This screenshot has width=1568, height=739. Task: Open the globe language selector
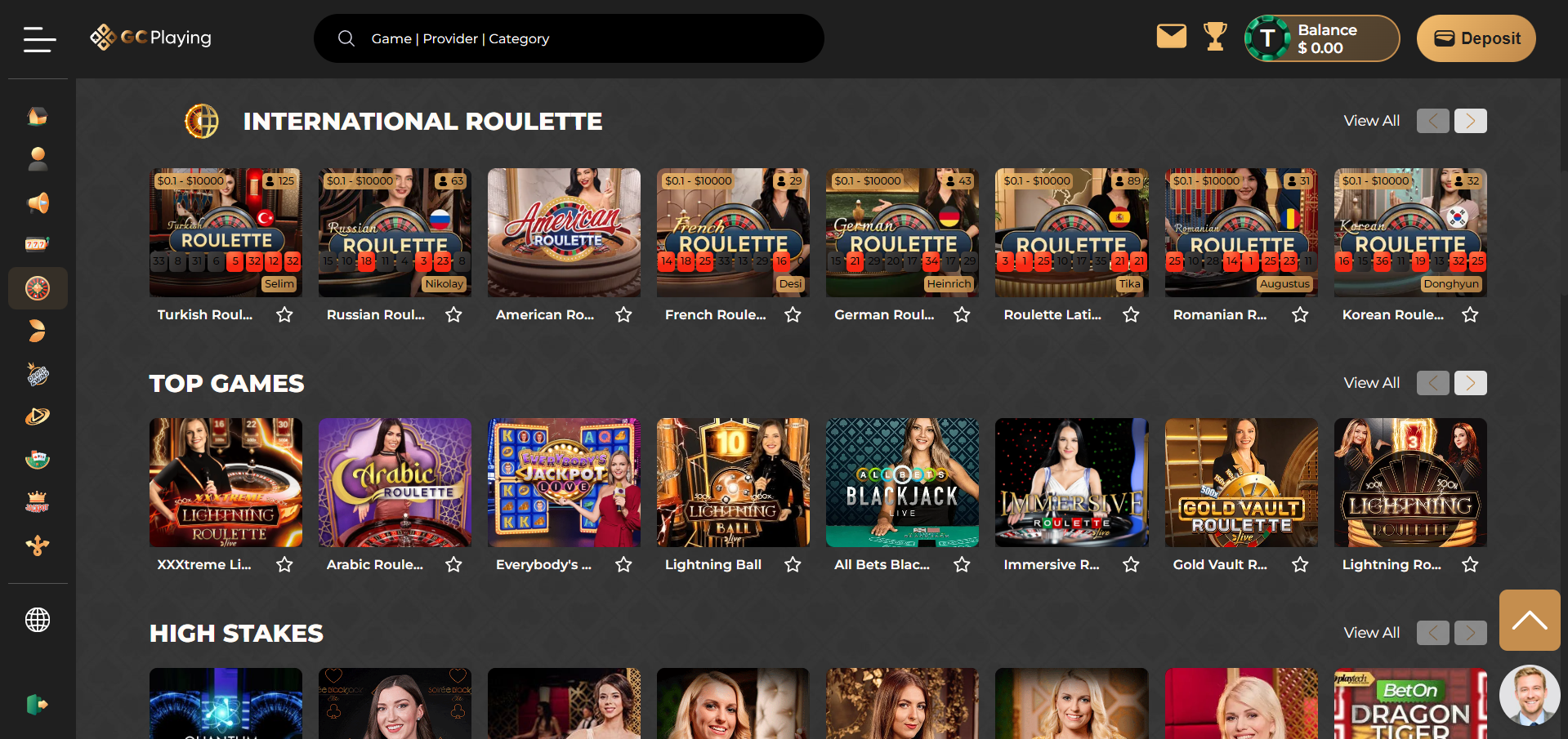tap(38, 620)
